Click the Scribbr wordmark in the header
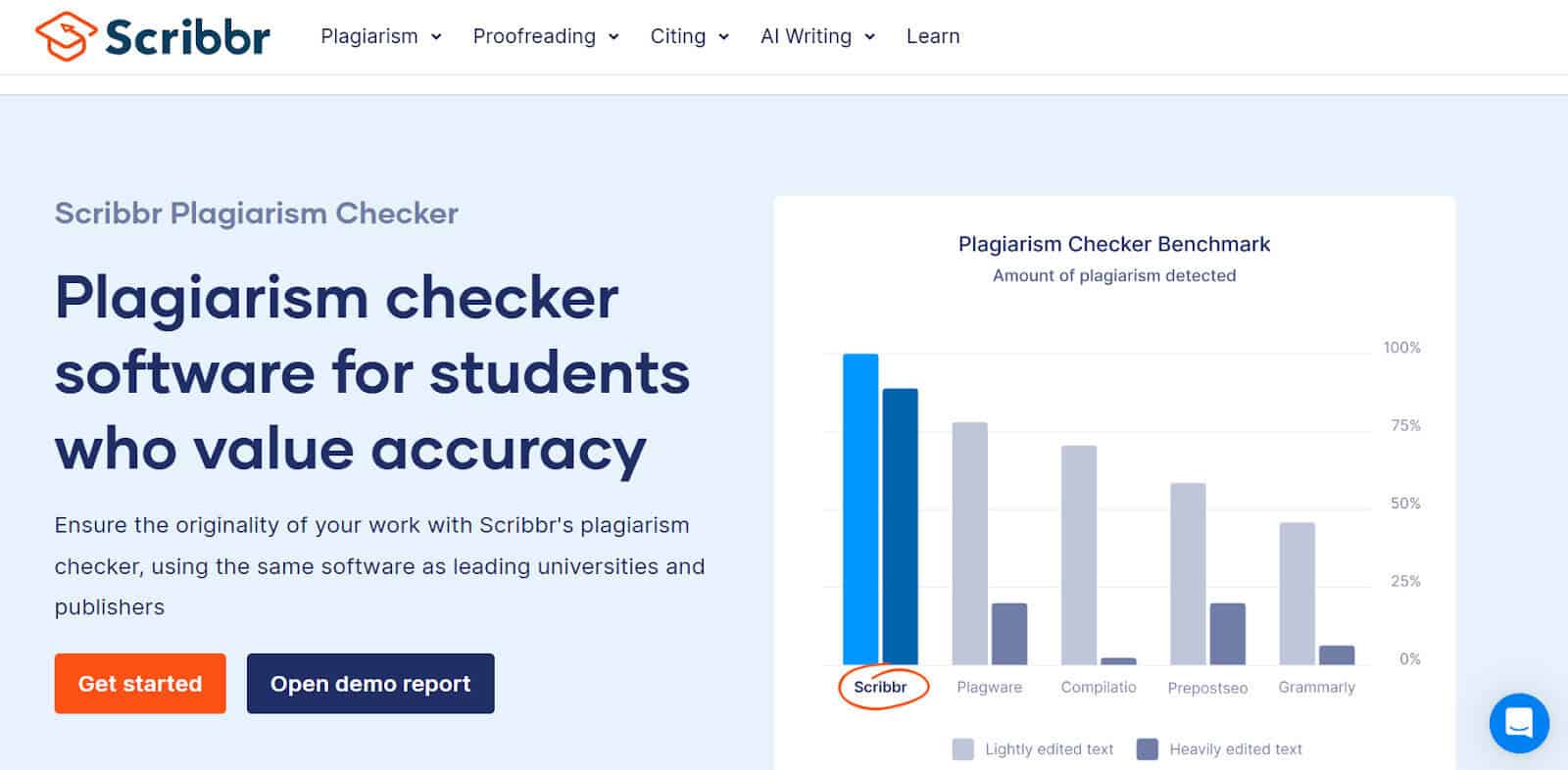The height and width of the screenshot is (770, 1568). [x=189, y=35]
